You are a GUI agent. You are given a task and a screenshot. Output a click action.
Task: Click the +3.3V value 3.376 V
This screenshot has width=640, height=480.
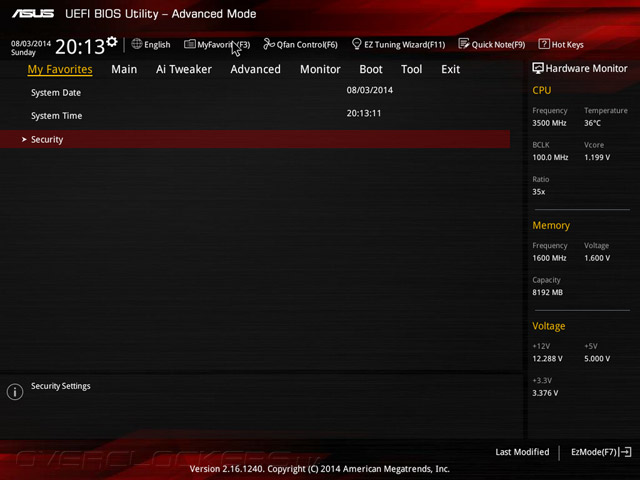545,393
